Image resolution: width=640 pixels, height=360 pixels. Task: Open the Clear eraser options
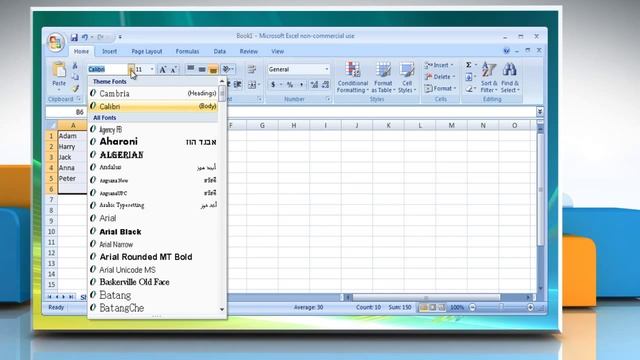(x=469, y=88)
